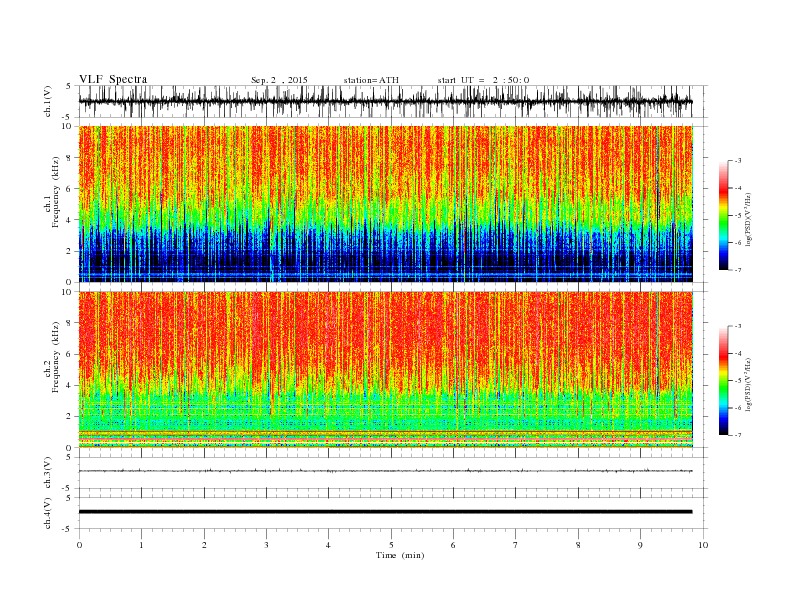Click the ch.2 colorbar "log(PSD)" label
The image size is (792, 612).
coord(748,384)
